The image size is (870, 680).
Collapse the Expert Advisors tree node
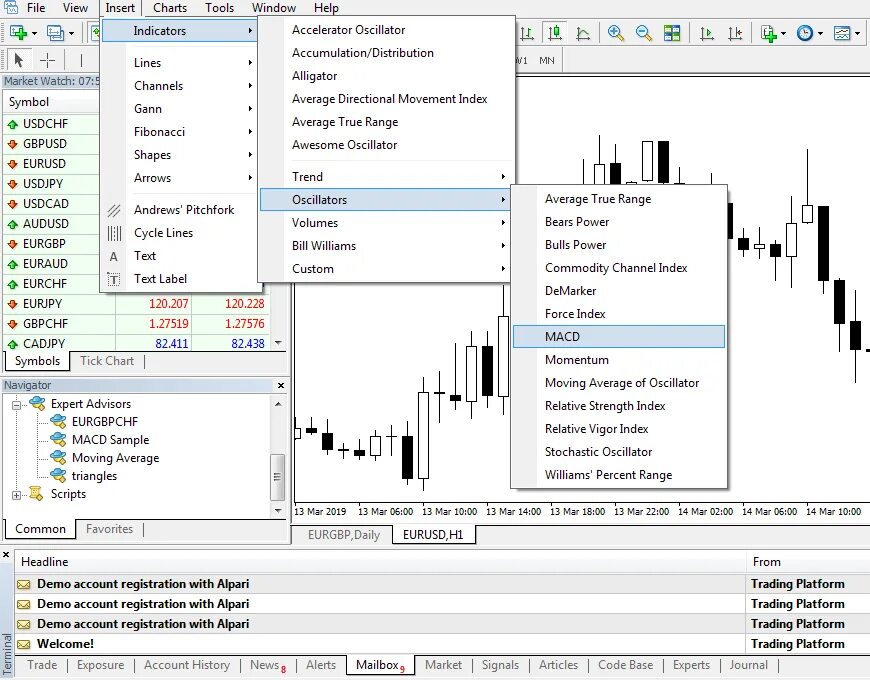(x=17, y=404)
